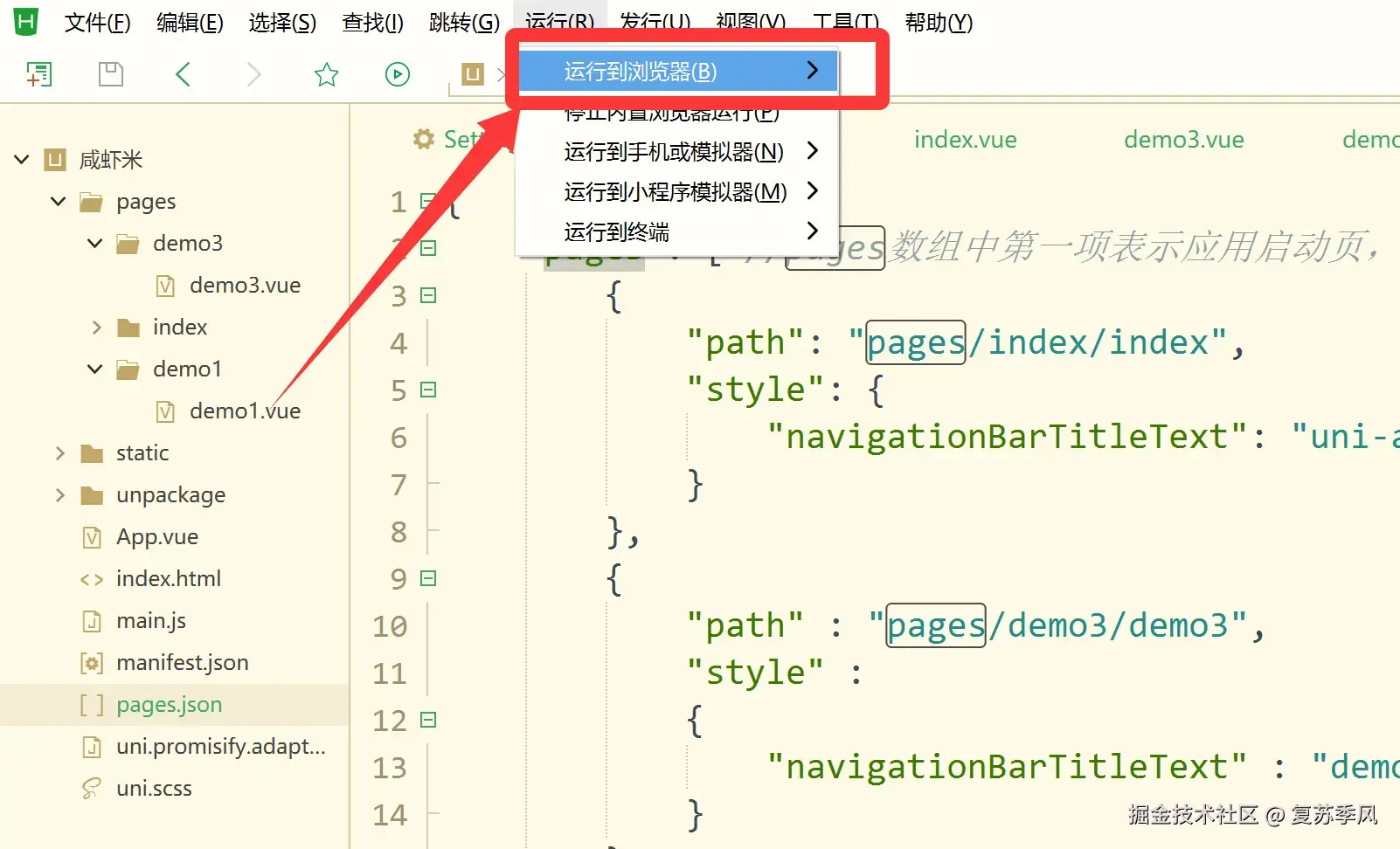1400x849 pixels.
Task: Open the 查找(I) menu
Action: (373, 23)
